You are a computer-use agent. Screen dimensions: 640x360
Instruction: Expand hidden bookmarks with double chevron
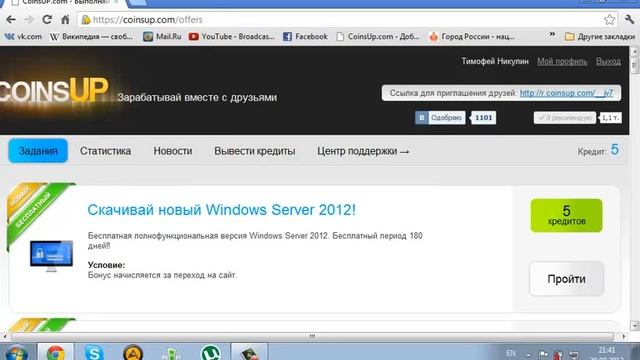(x=552, y=35)
